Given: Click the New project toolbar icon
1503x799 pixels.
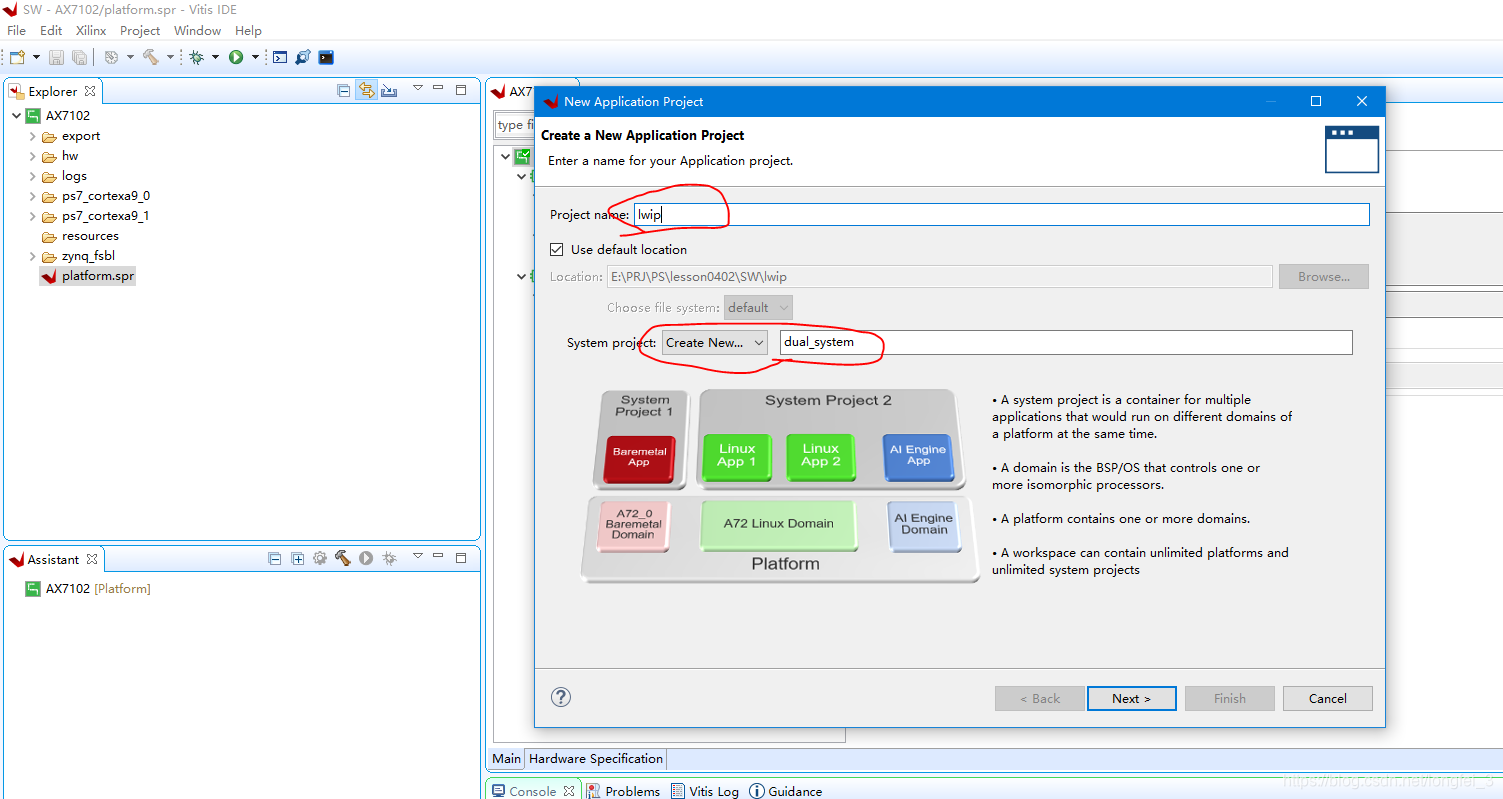Looking at the screenshot, I should pyautogui.click(x=17, y=58).
